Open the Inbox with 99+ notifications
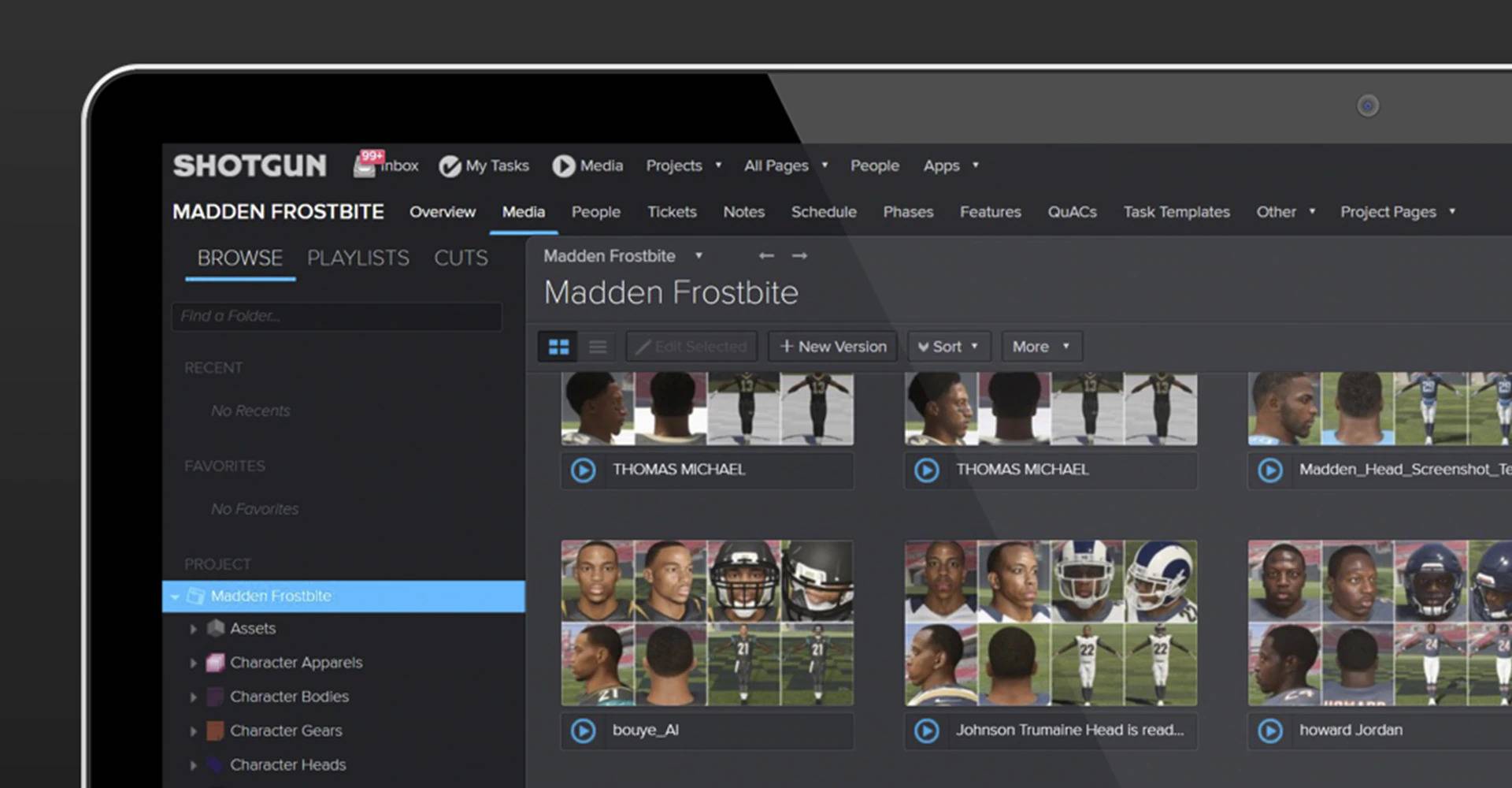Screen dimensions: 1512x788 click(x=386, y=165)
